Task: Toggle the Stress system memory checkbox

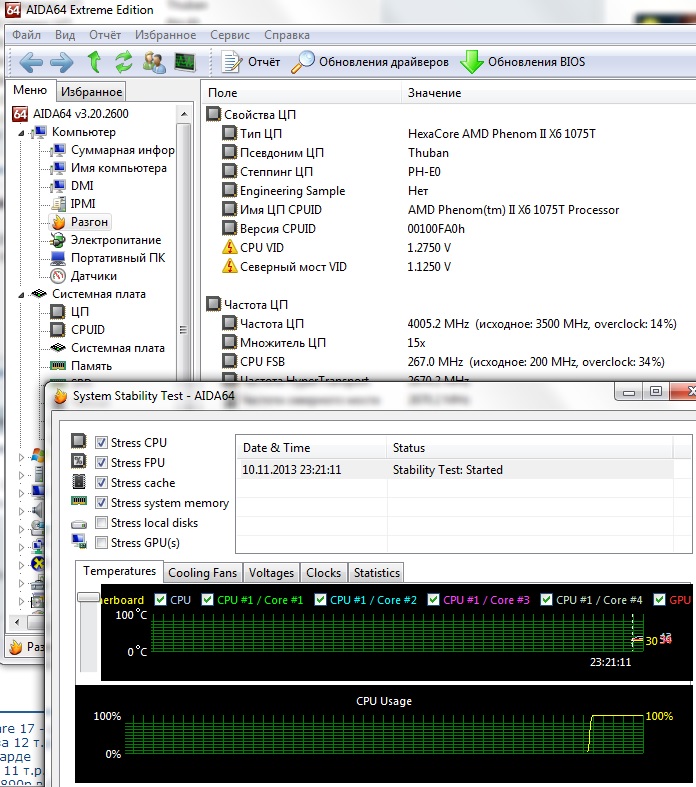Action: (x=101, y=502)
